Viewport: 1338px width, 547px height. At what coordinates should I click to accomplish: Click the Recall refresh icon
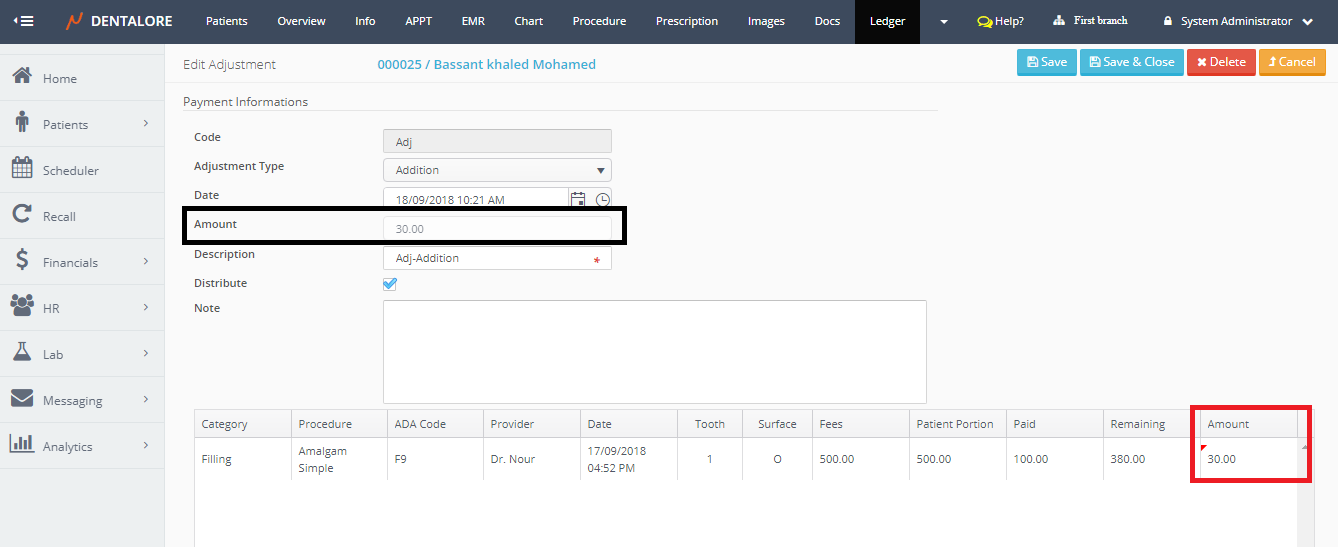click(21, 215)
